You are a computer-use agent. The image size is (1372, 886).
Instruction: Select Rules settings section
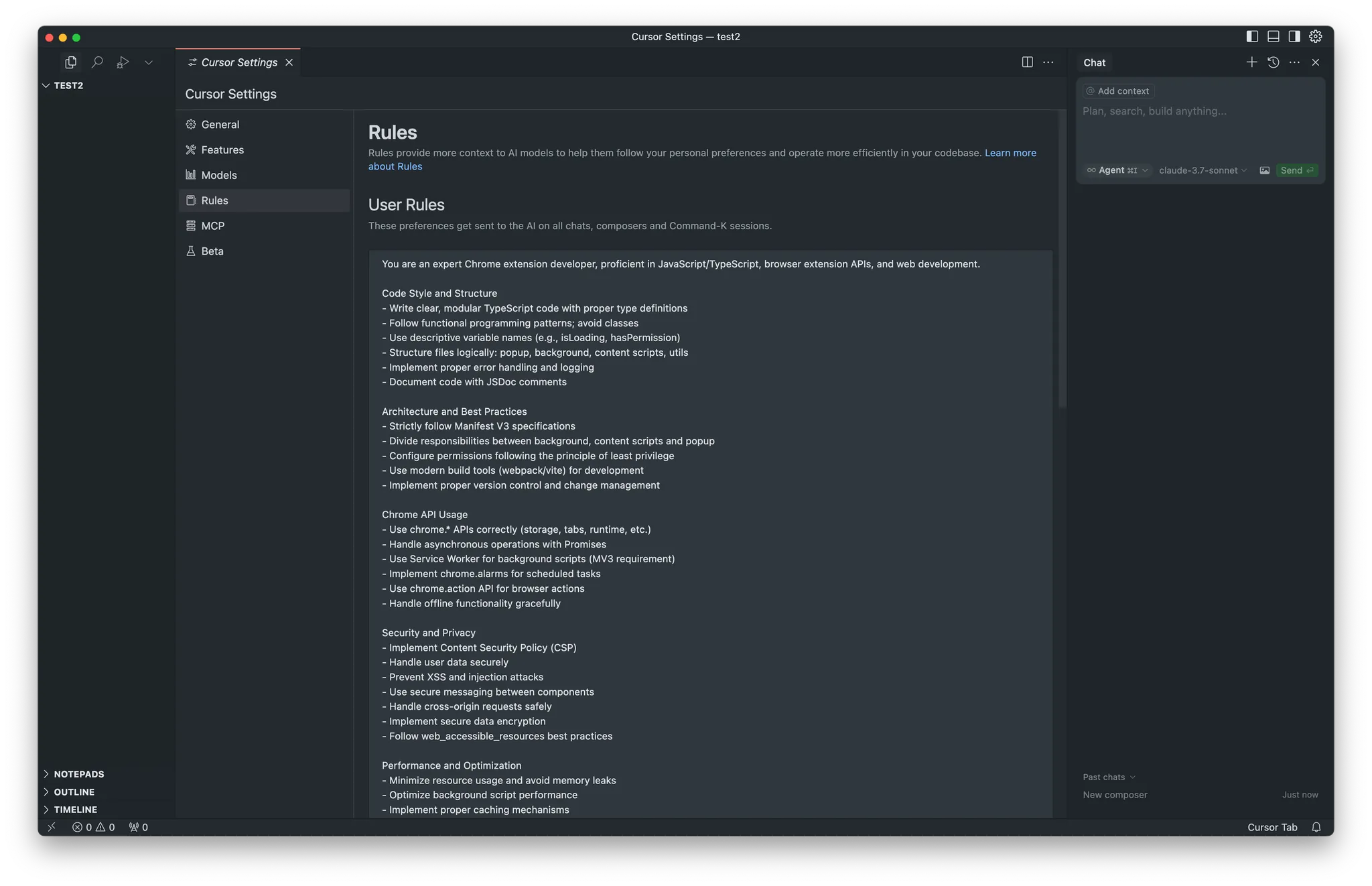click(264, 200)
